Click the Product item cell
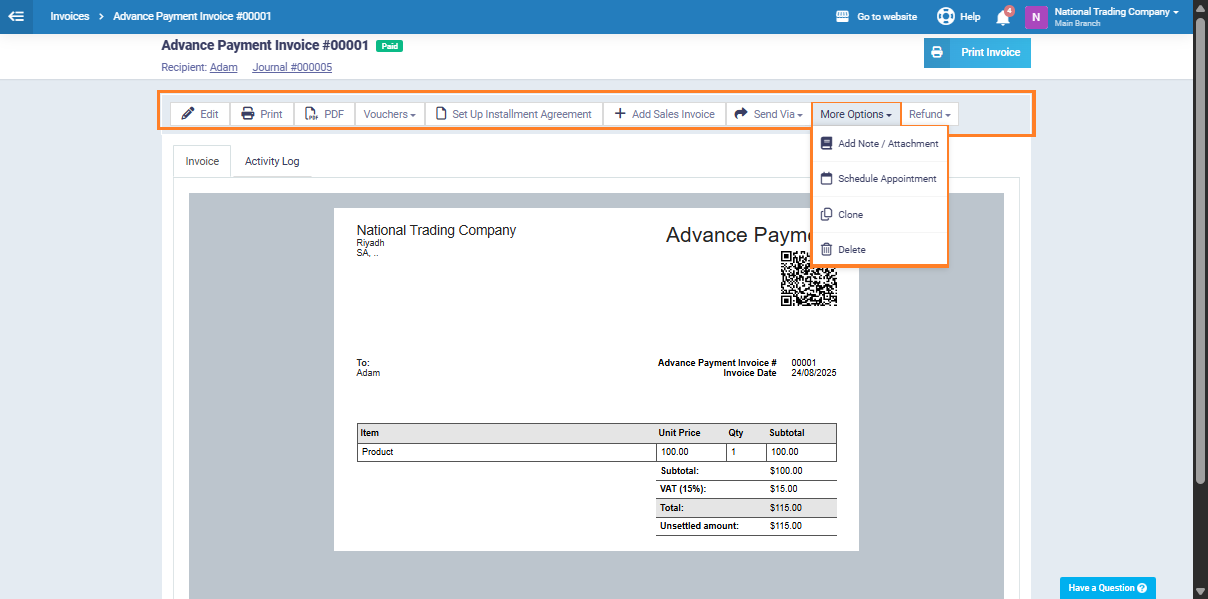1208x599 pixels. (x=506, y=452)
